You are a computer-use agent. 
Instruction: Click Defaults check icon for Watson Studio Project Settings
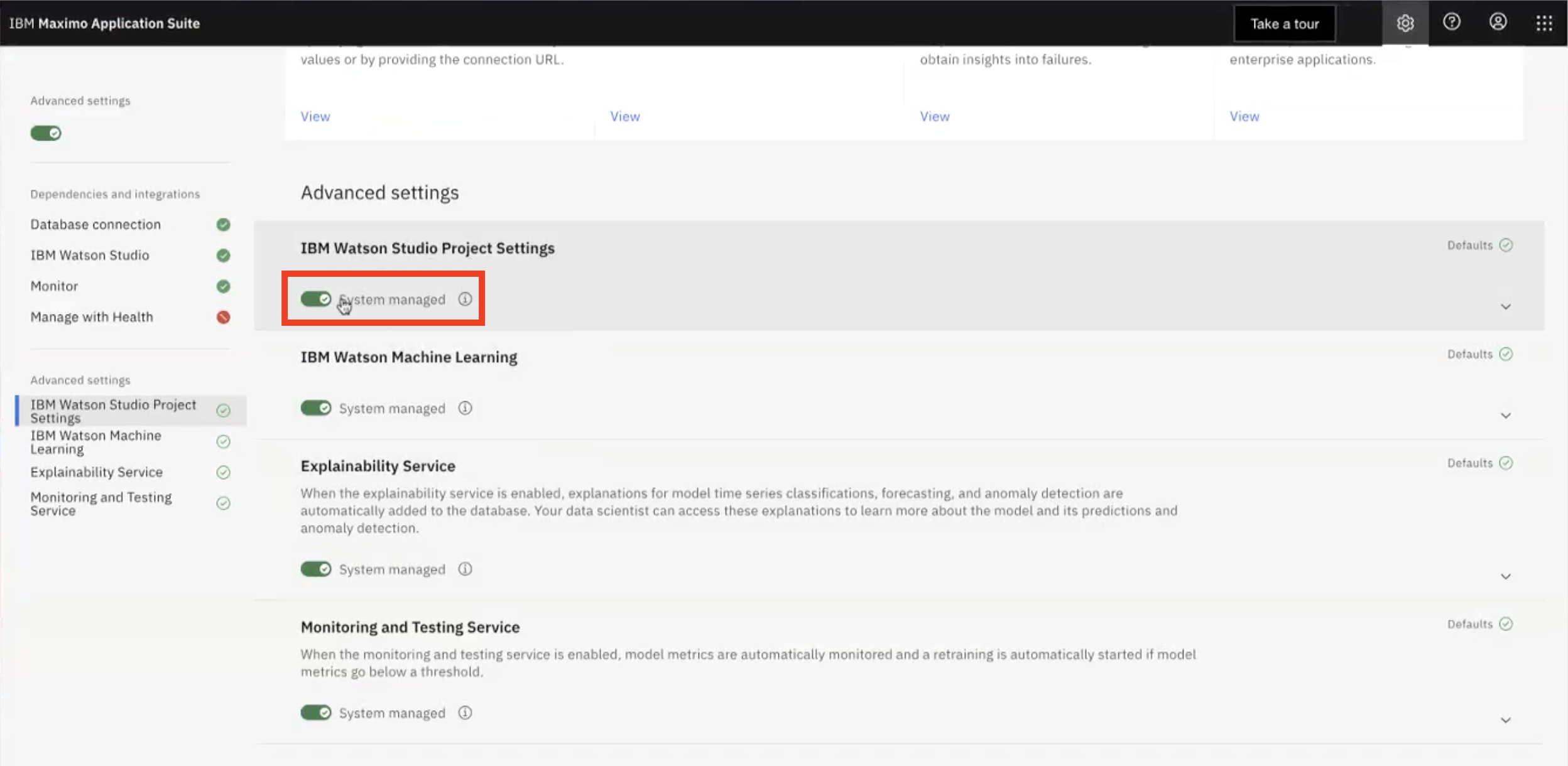pyautogui.click(x=1506, y=245)
